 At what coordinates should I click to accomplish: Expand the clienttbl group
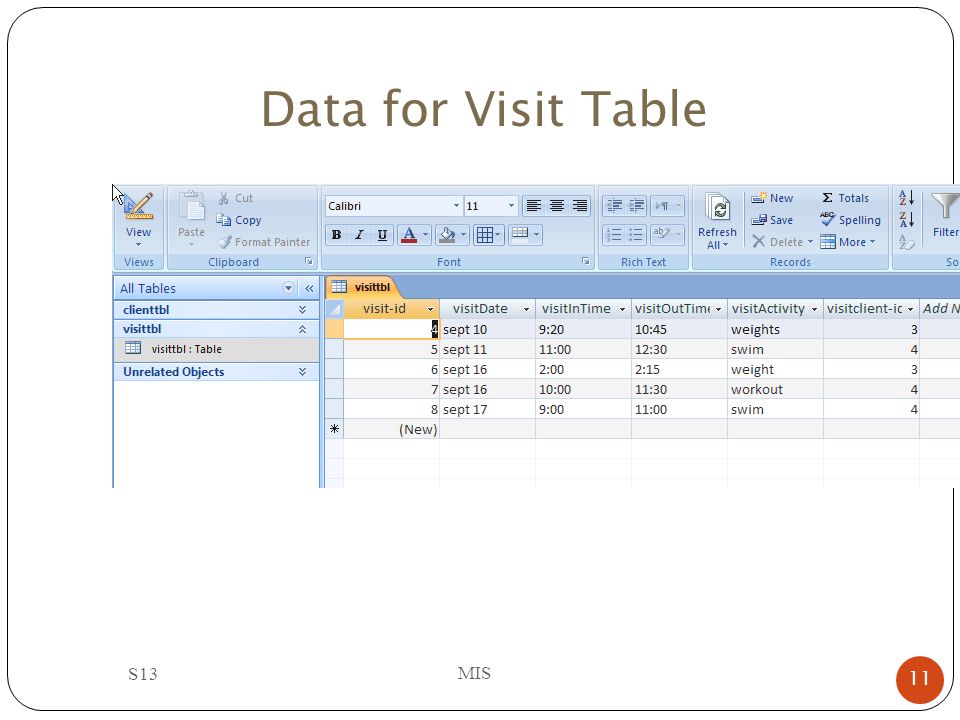(x=302, y=310)
